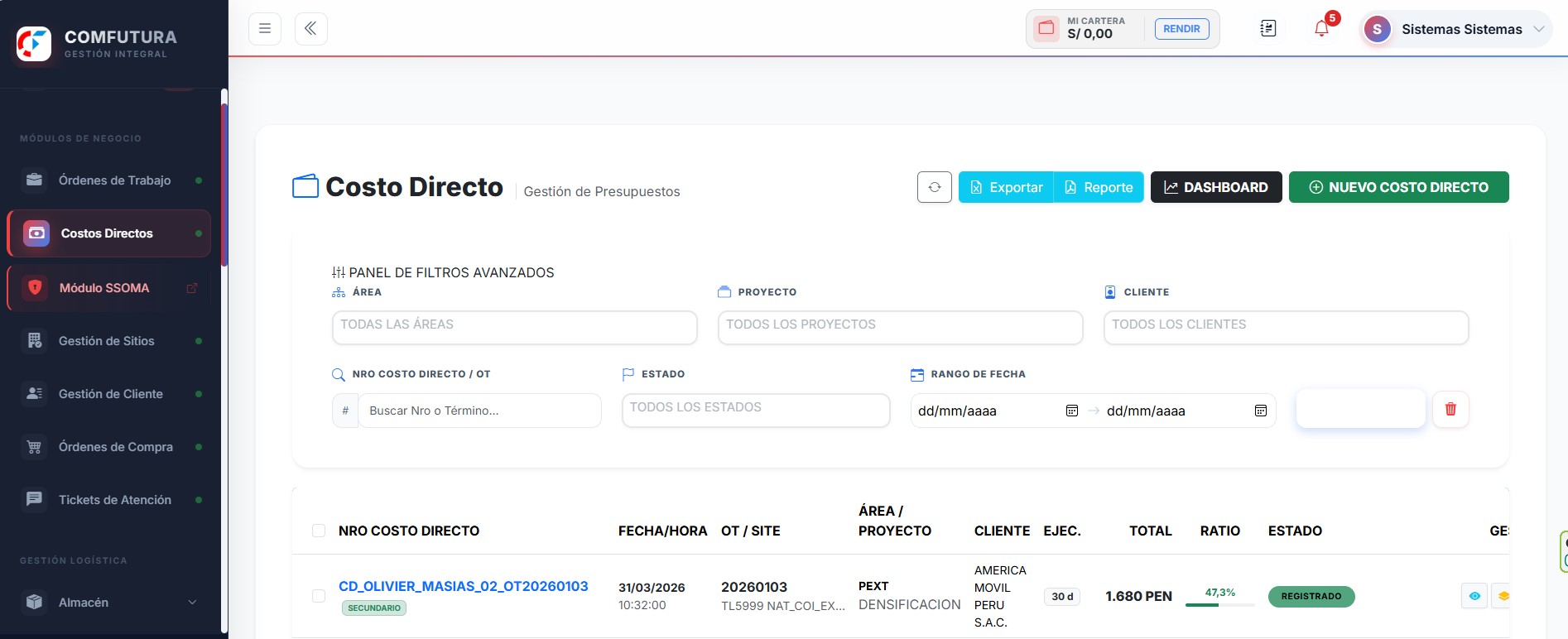This screenshot has height=639, width=1568.
Task: Open the Todos los Estados dropdown
Action: (756, 410)
